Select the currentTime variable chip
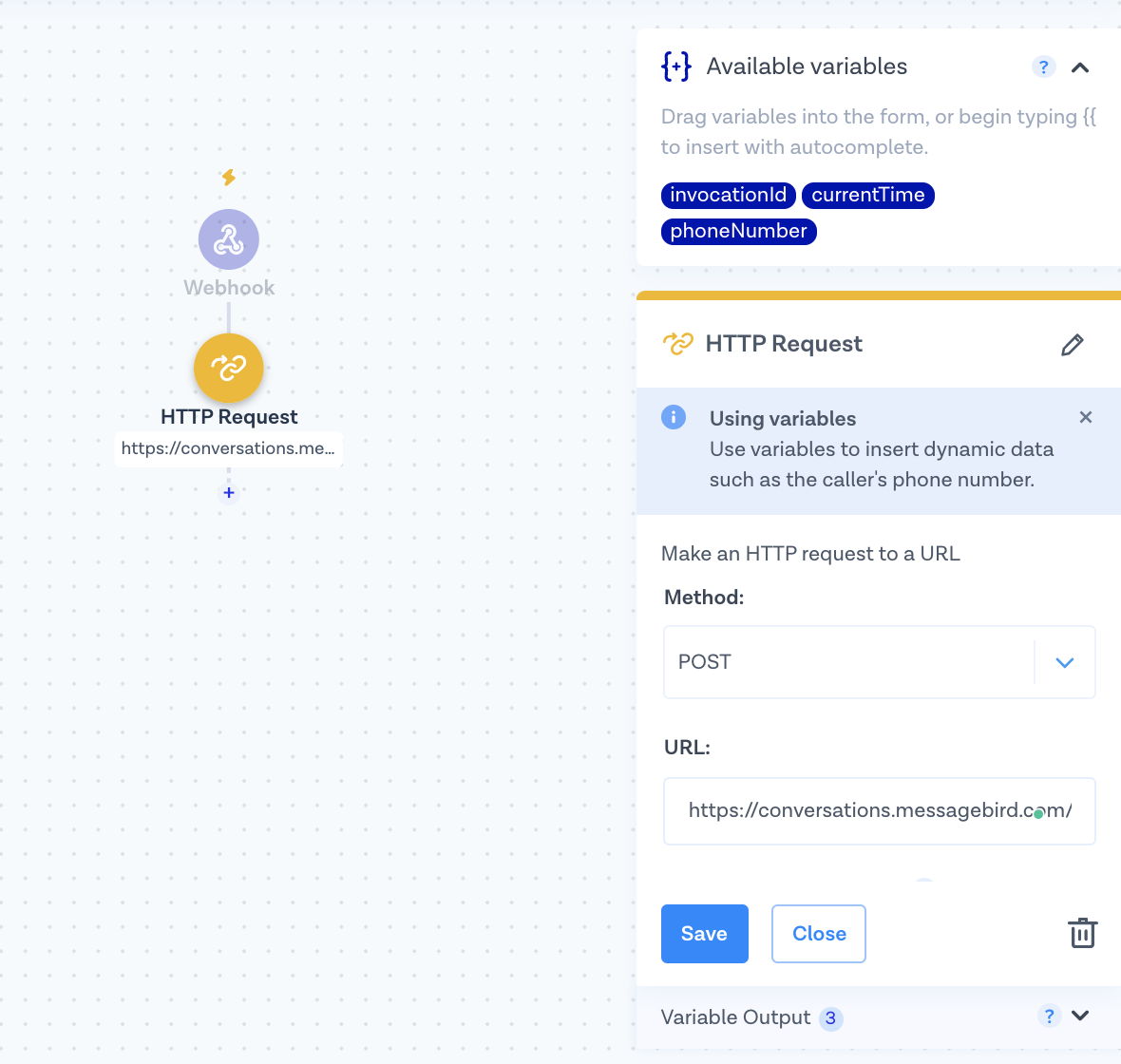This screenshot has height=1064, width=1121. point(867,195)
